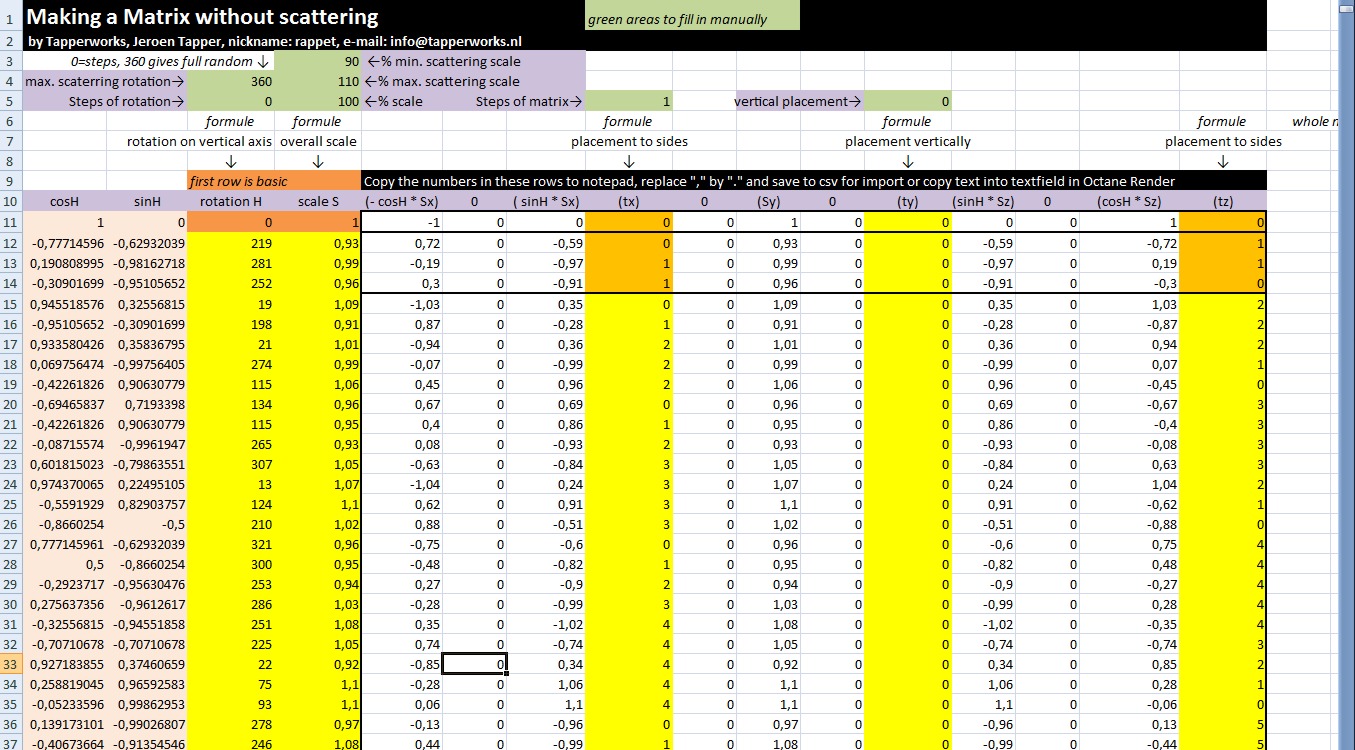Select the '(sinH * Sz)' heading cell
This screenshot has height=750, width=1355.
click(984, 201)
